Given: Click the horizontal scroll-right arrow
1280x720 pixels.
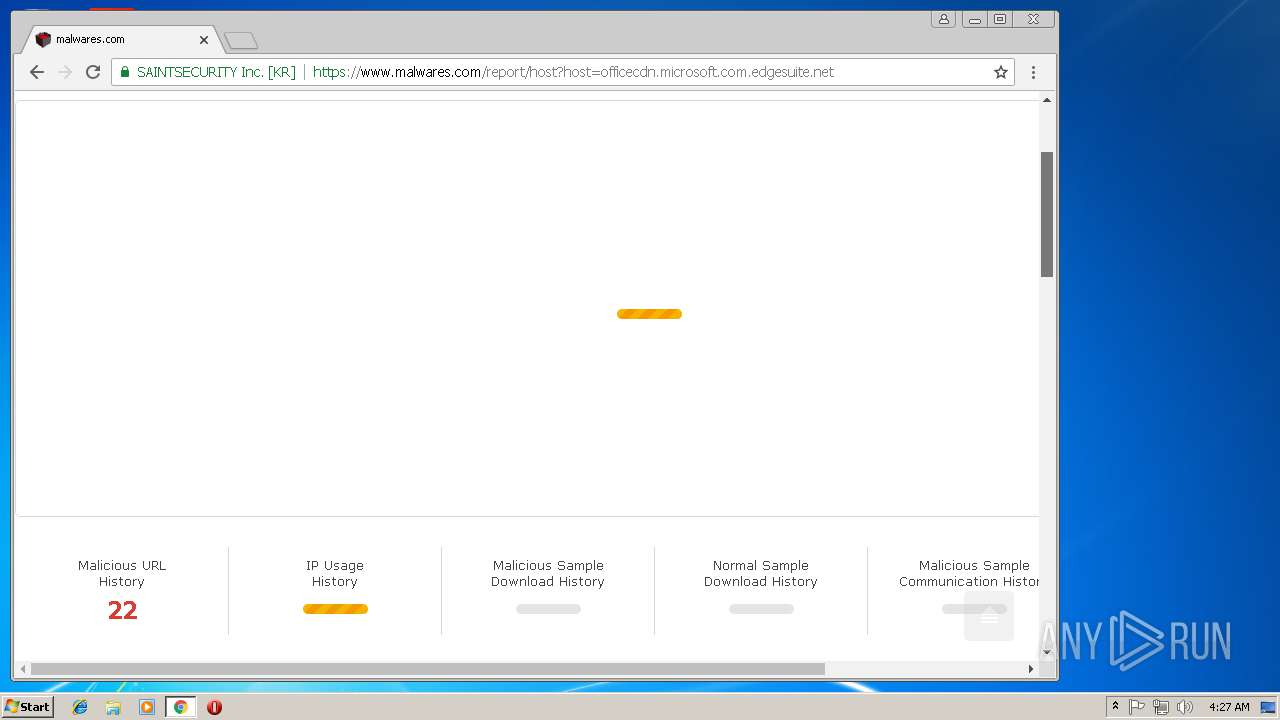Looking at the screenshot, I should point(1031,669).
